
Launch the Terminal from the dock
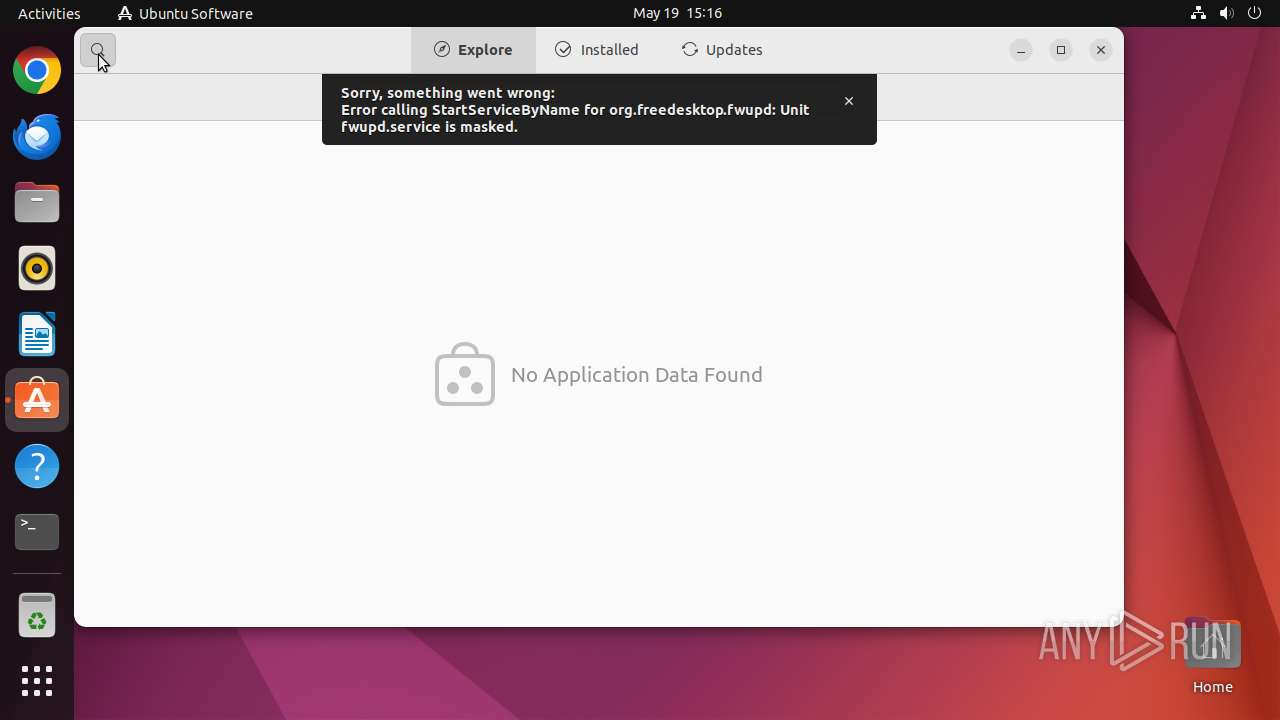37,532
